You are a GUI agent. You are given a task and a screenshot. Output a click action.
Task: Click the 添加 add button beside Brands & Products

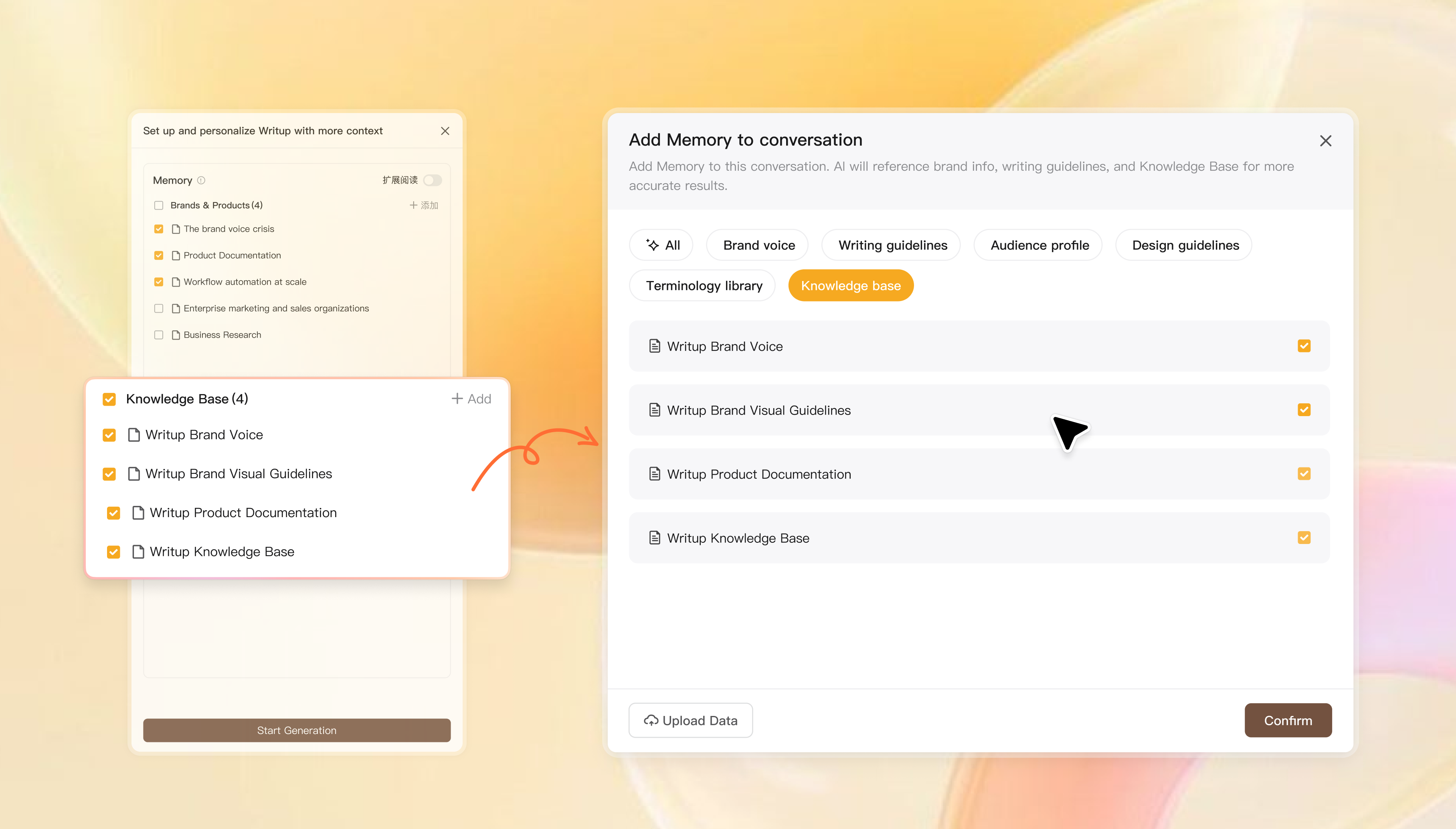coord(423,205)
